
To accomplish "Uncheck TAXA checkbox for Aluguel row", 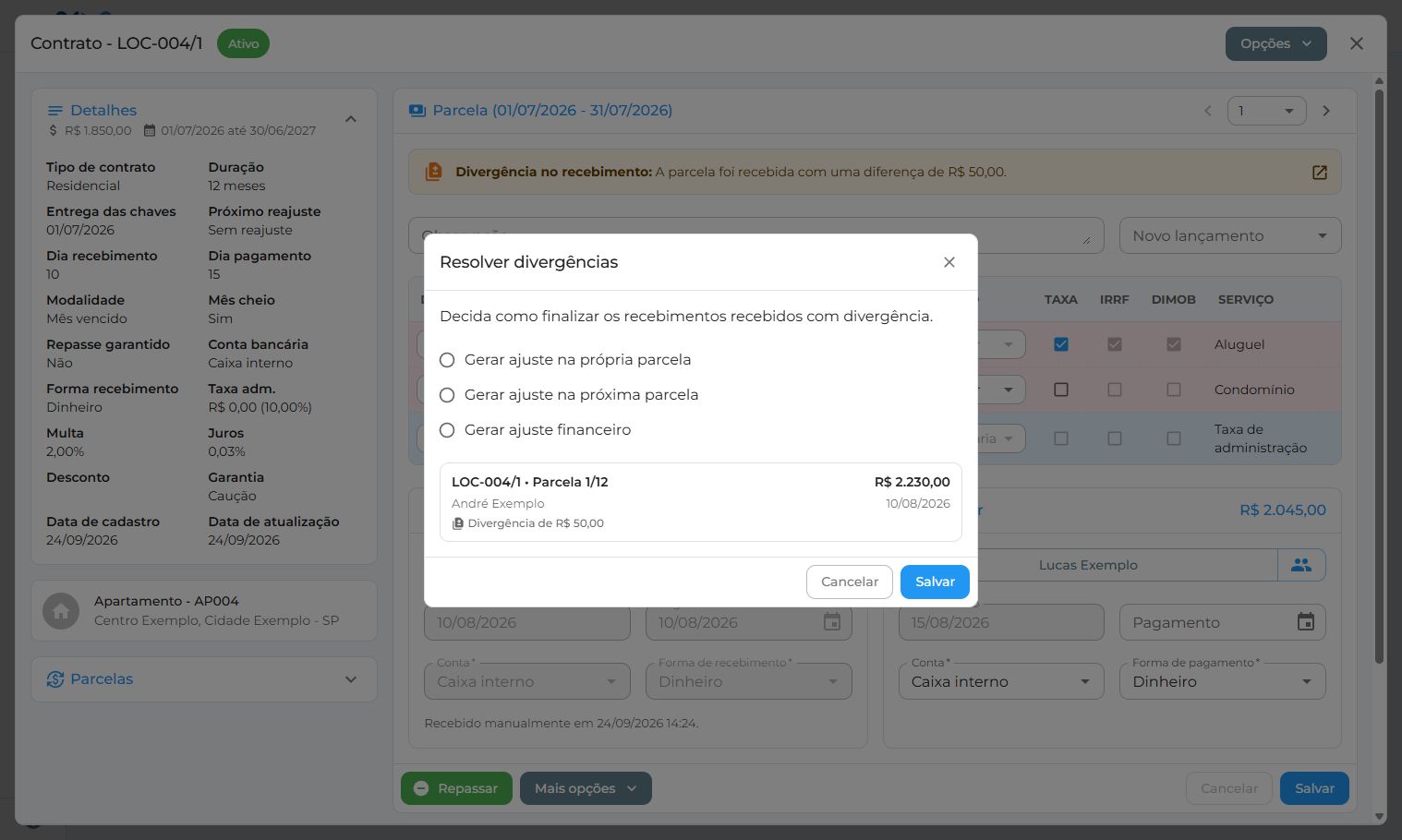I will [x=1061, y=344].
